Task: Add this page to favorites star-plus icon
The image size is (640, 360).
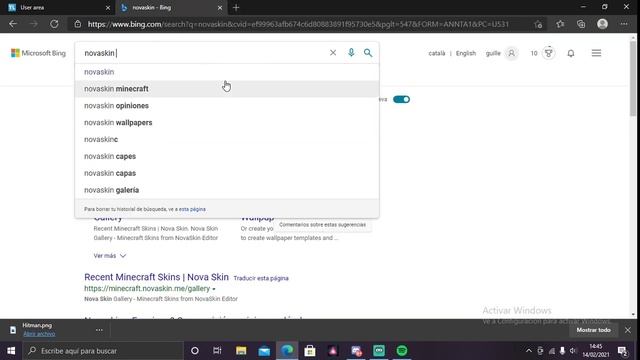Action: (538, 24)
